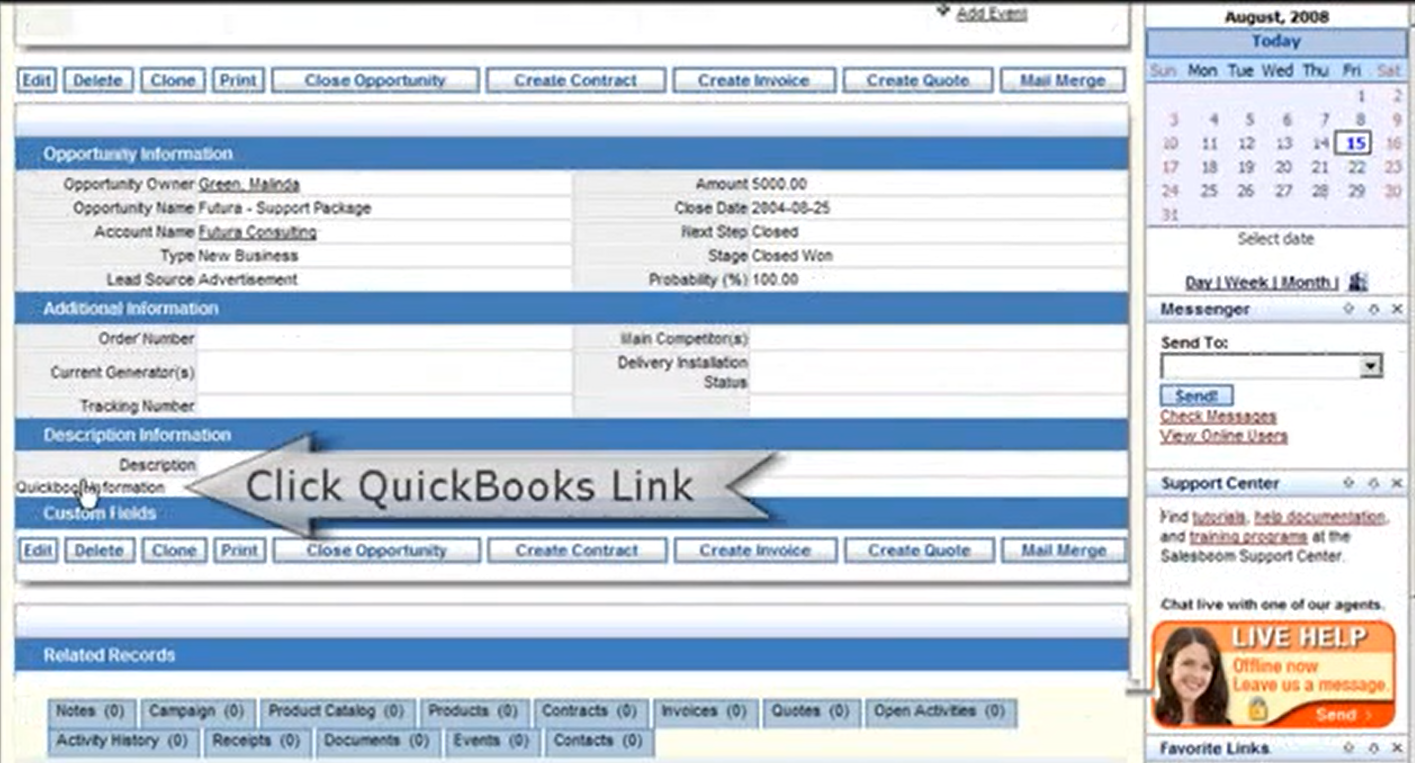The height and width of the screenshot is (763, 1415).
Task: Click Close Opportunity above Opportunity Information
Action: (375, 80)
